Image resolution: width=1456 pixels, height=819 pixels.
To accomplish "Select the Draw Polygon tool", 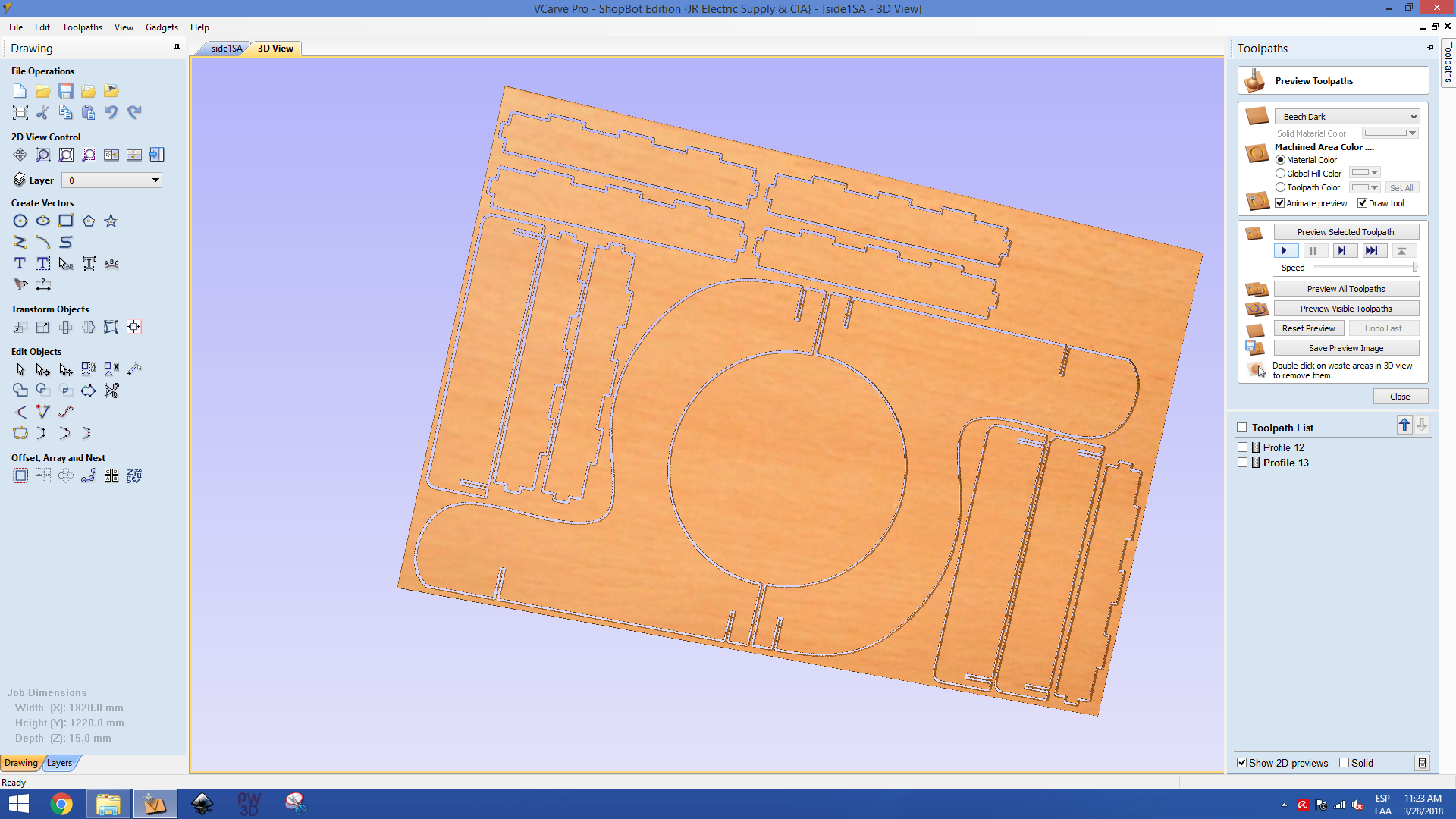I will (89, 221).
